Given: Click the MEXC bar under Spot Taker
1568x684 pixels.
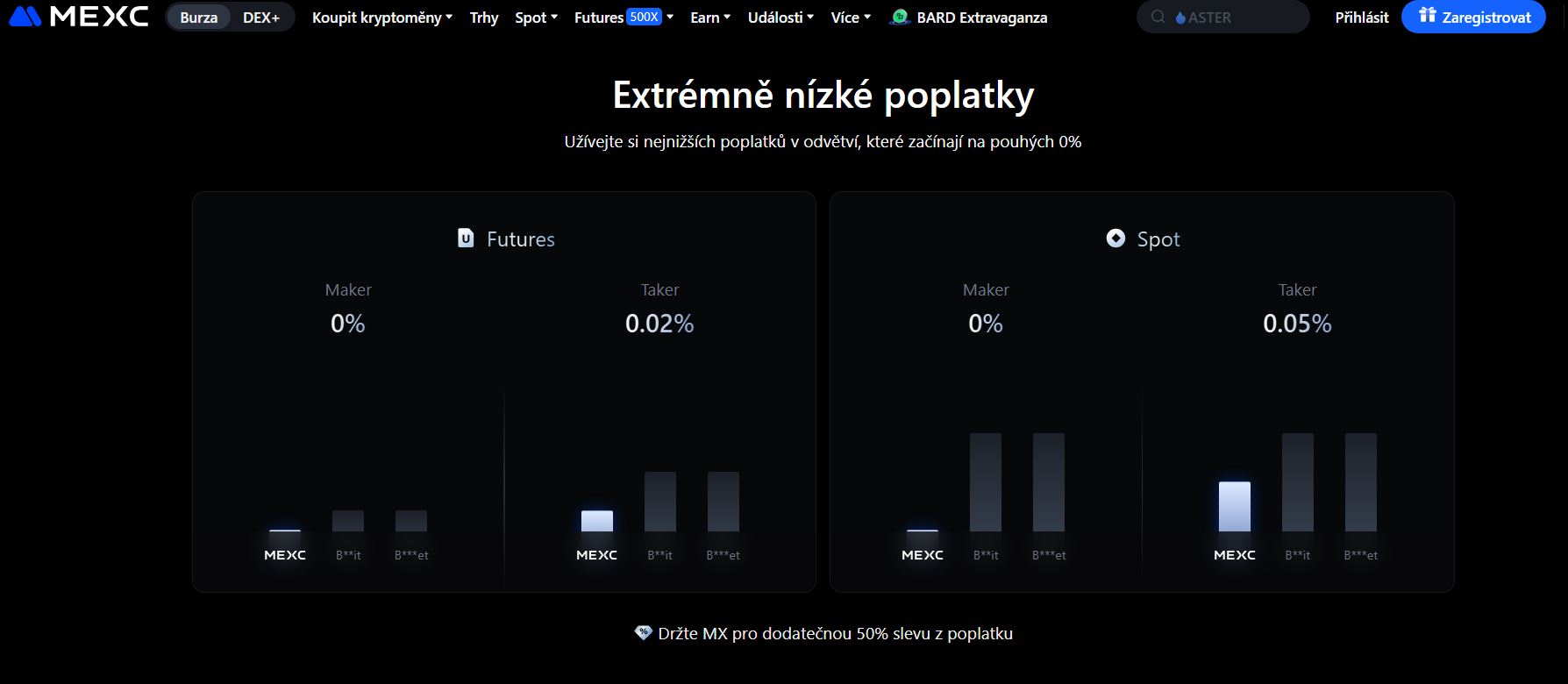Looking at the screenshot, I should click(x=1235, y=506).
